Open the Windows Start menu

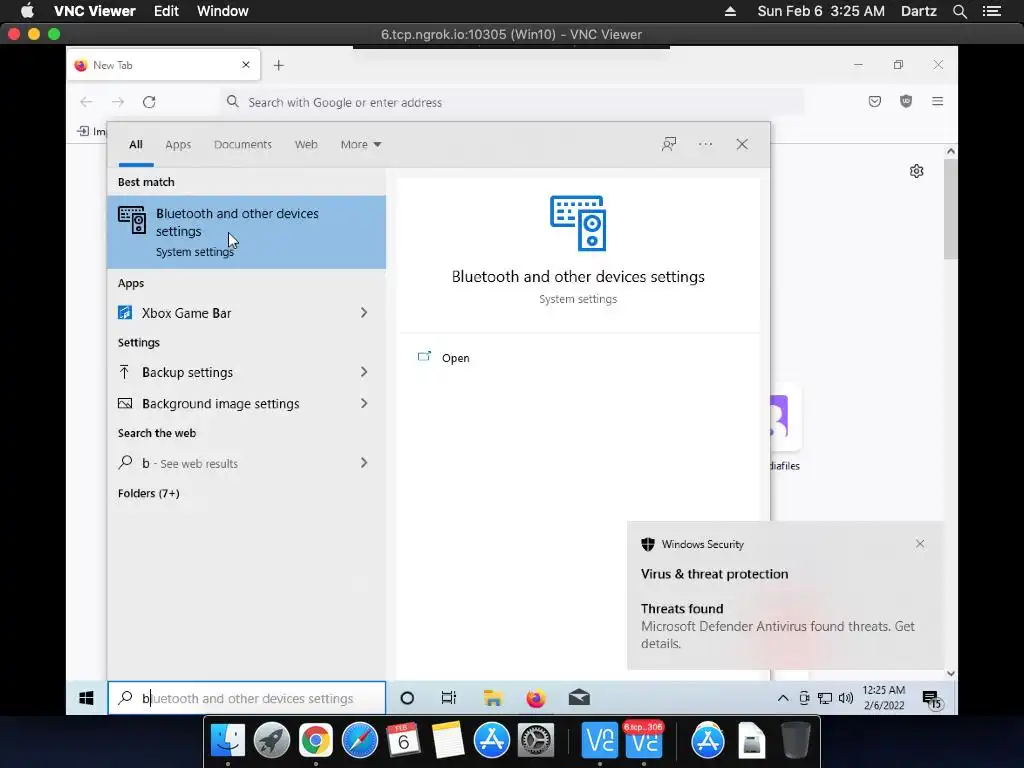[86, 698]
